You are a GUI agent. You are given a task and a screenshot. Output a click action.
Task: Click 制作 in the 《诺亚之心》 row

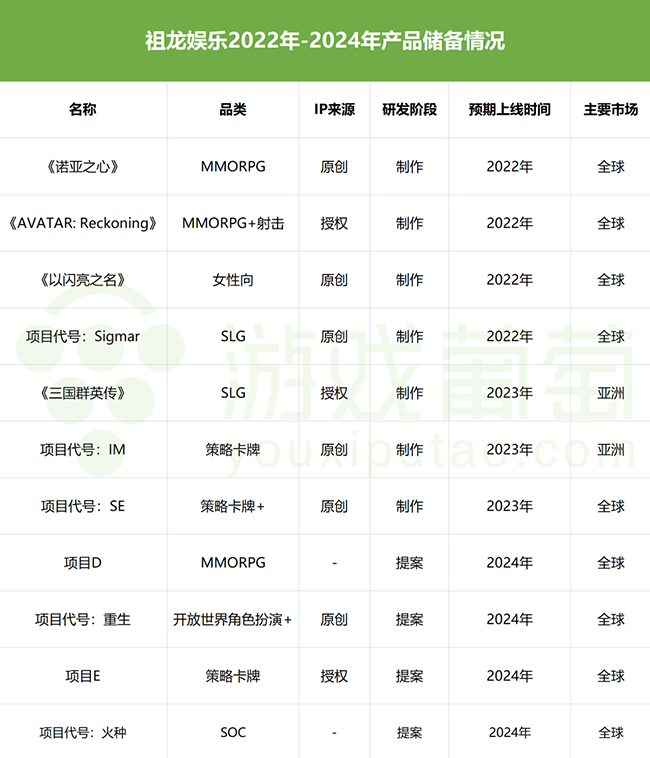pyautogui.click(x=409, y=167)
